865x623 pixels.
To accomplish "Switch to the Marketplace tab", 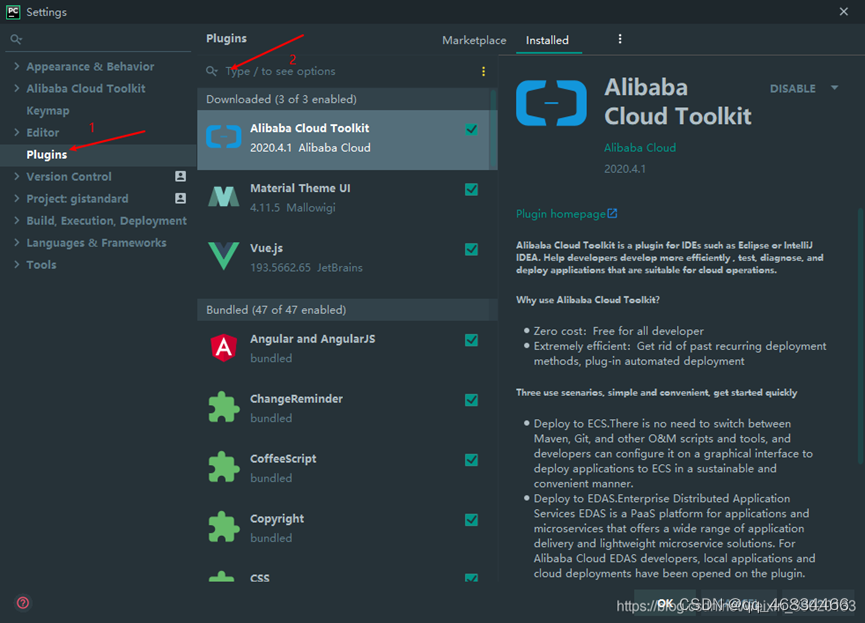I will 474,40.
